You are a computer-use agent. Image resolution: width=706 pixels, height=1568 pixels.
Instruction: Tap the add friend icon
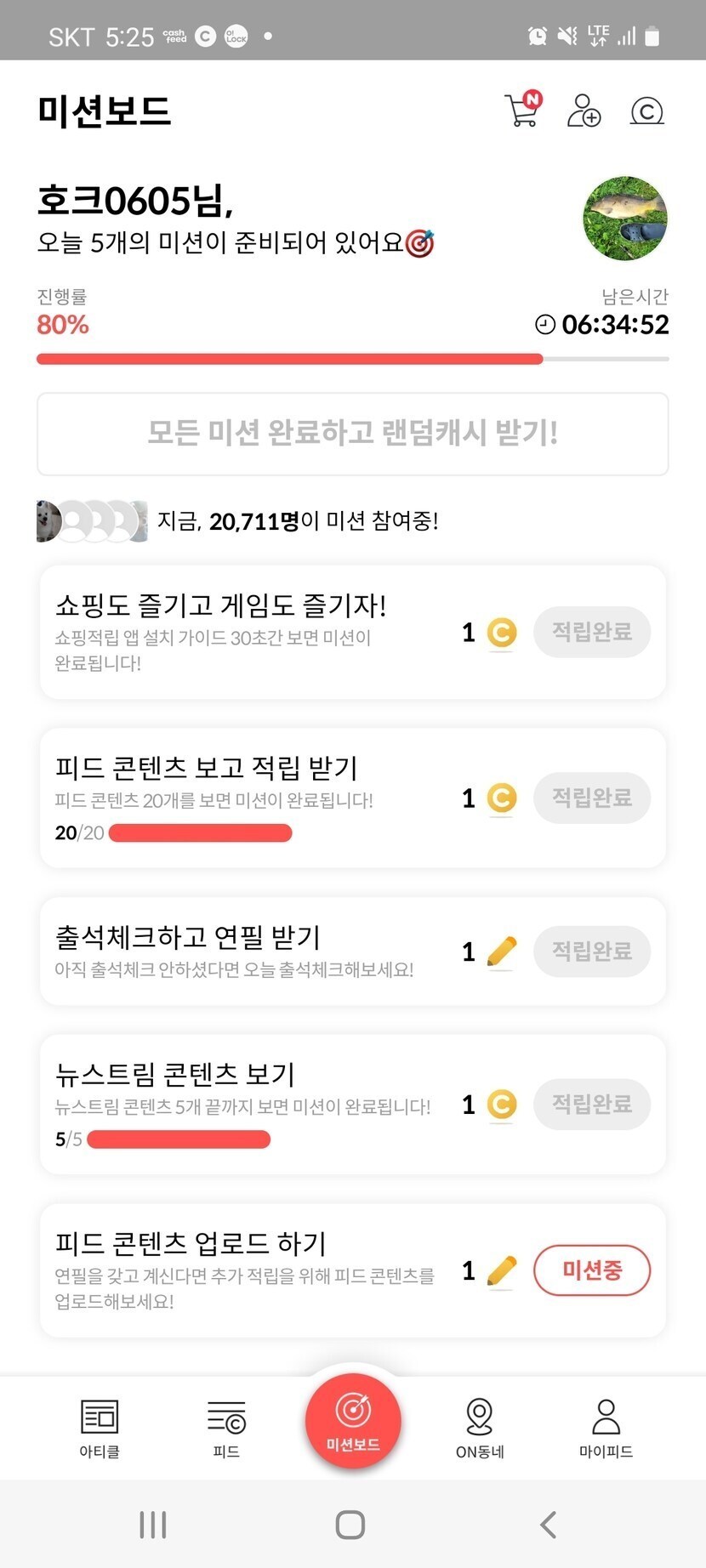click(x=584, y=111)
